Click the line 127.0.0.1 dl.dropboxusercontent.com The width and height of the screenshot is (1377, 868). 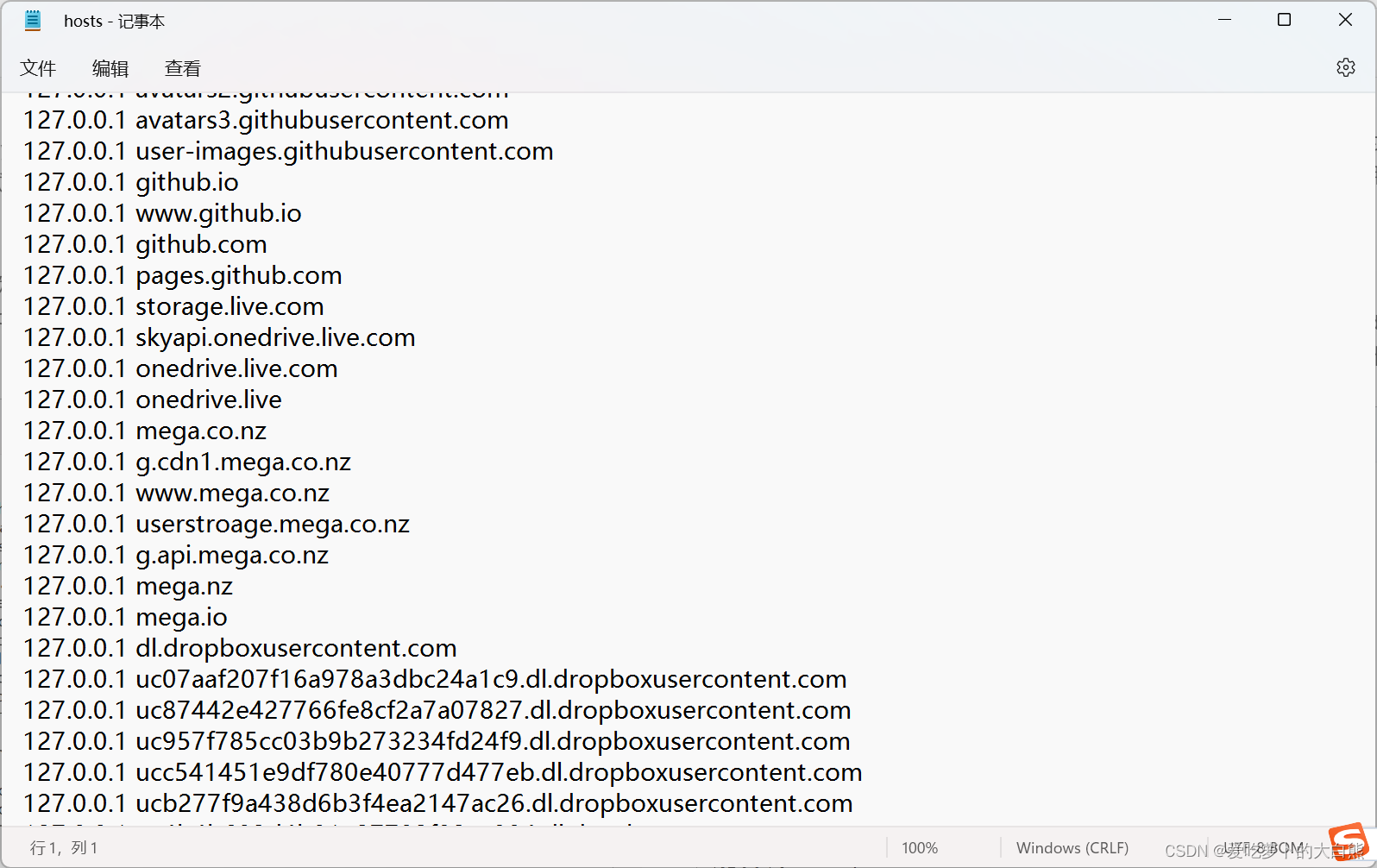[x=240, y=648]
